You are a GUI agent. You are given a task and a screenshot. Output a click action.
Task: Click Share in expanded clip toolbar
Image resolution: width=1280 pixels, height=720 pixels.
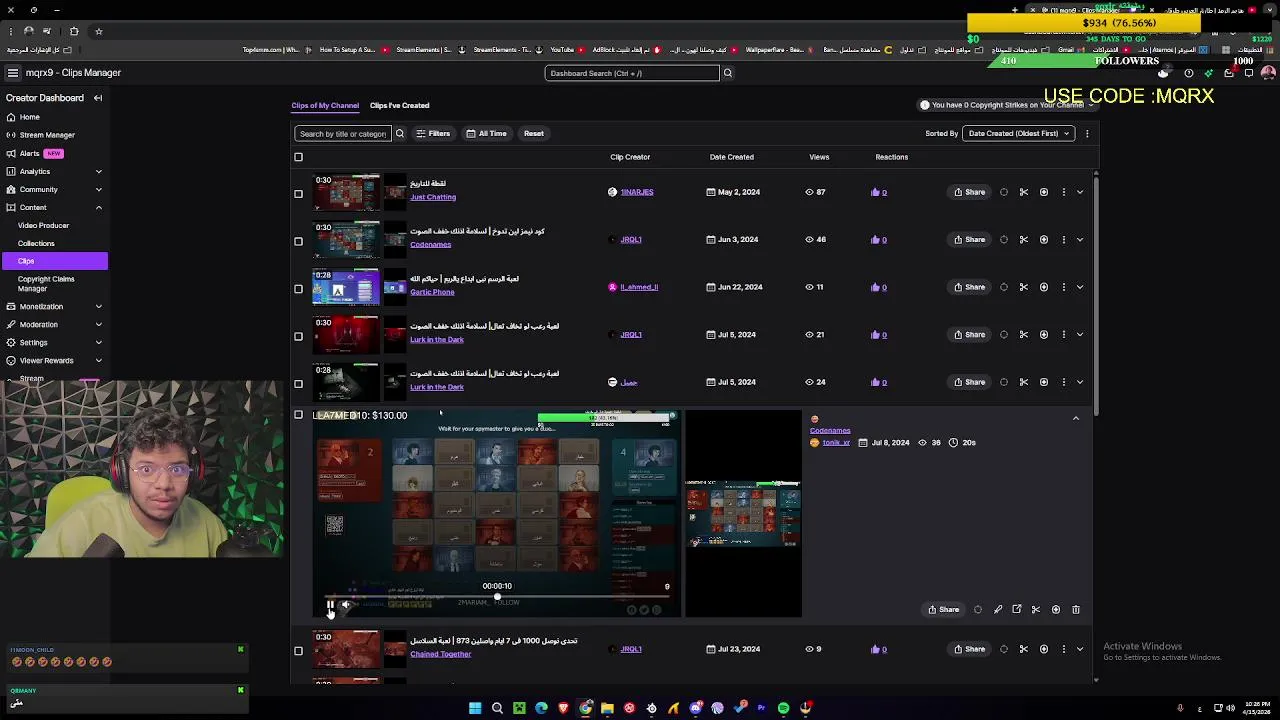coord(943,609)
